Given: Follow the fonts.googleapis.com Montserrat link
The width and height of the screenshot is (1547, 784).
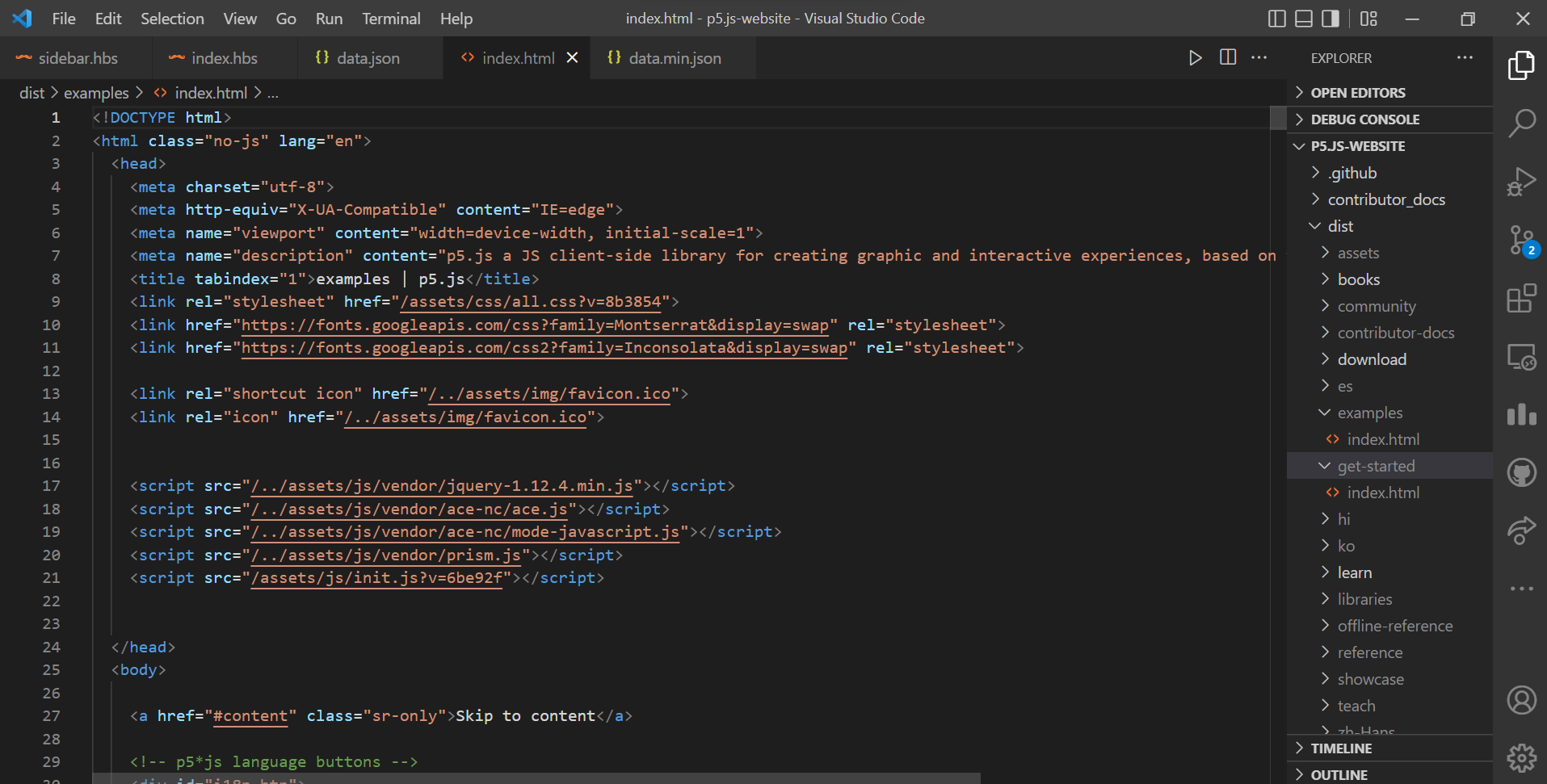Looking at the screenshot, I should (x=535, y=325).
